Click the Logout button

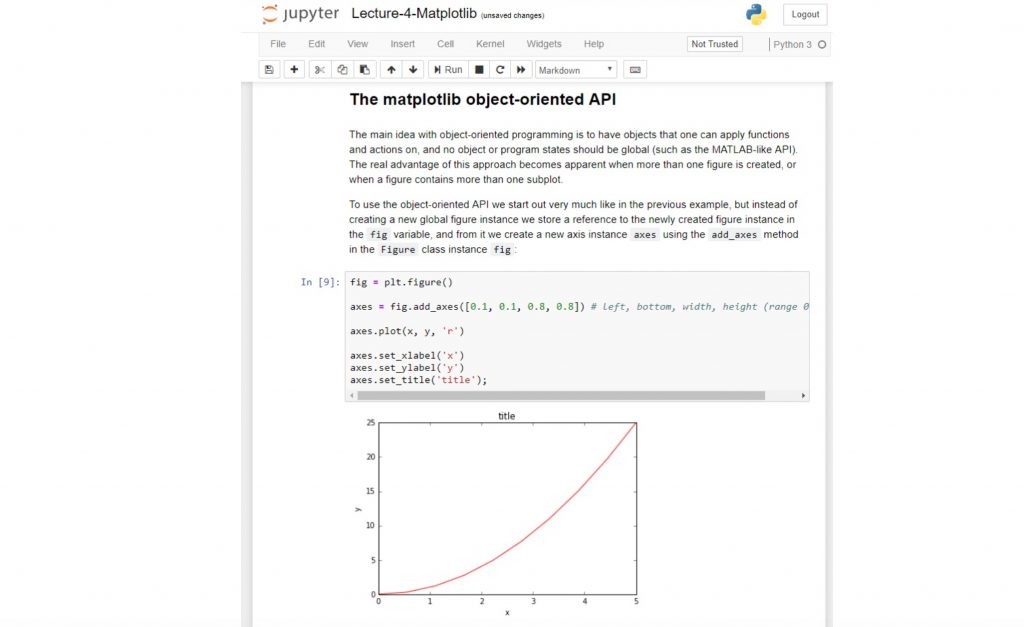click(x=805, y=14)
